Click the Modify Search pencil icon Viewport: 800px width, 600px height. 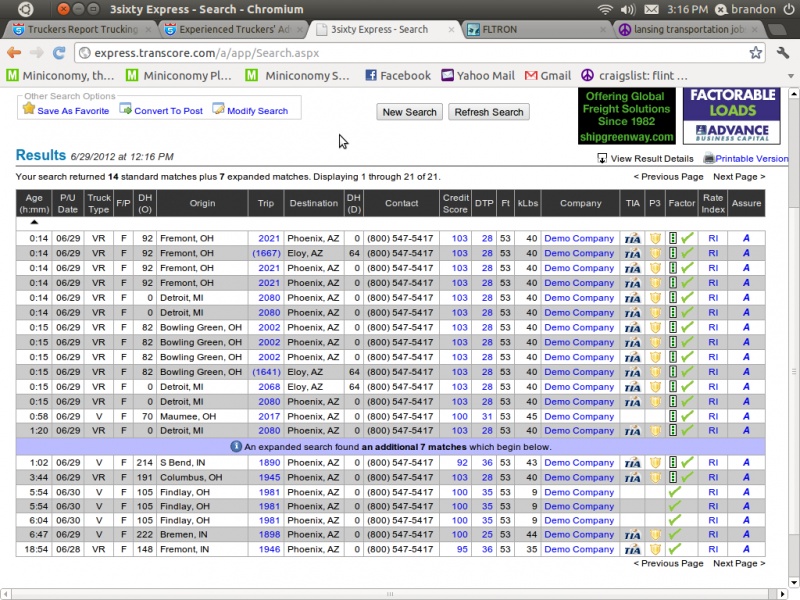(218, 110)
